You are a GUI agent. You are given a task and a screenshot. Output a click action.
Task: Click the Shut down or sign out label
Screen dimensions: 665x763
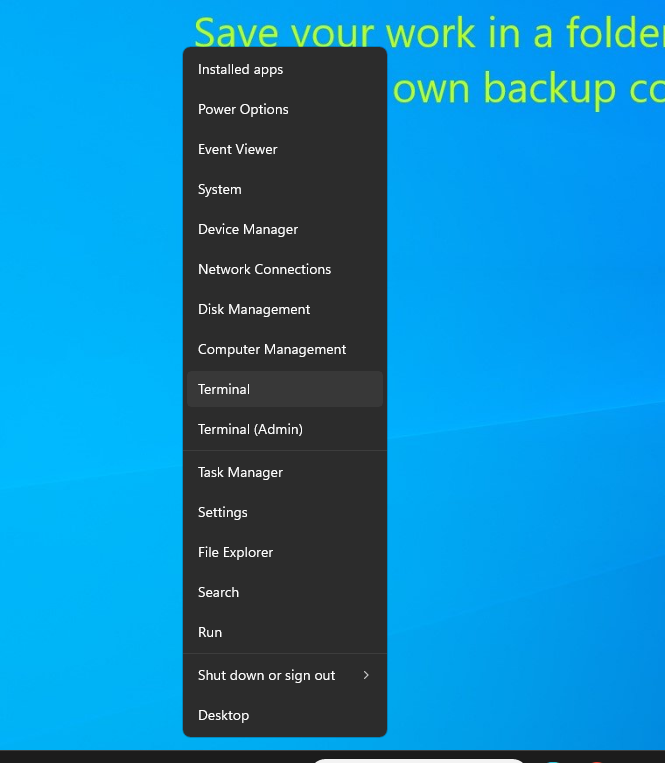point(267,675)
